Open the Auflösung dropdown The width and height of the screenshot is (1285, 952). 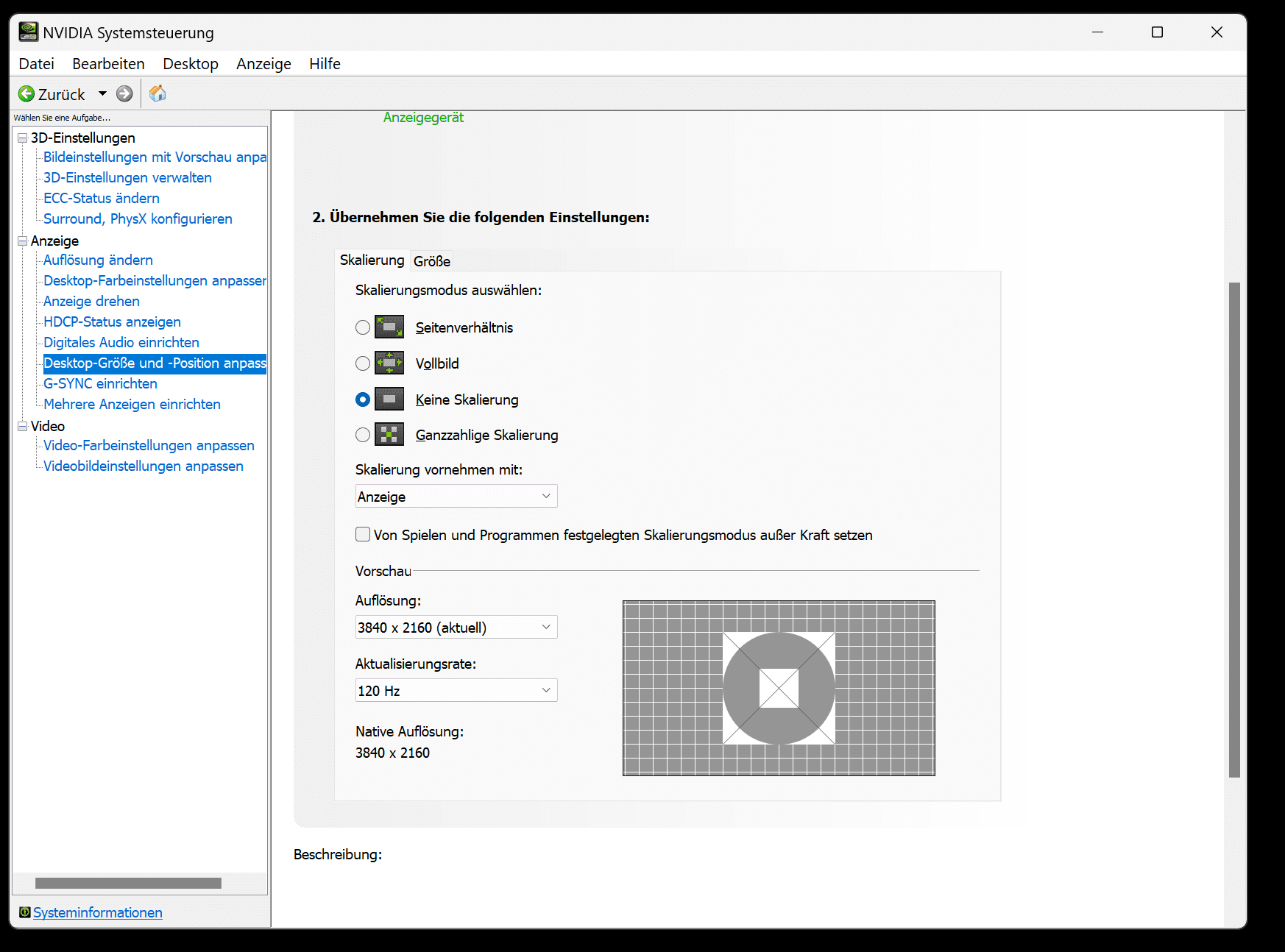point(456,627)
